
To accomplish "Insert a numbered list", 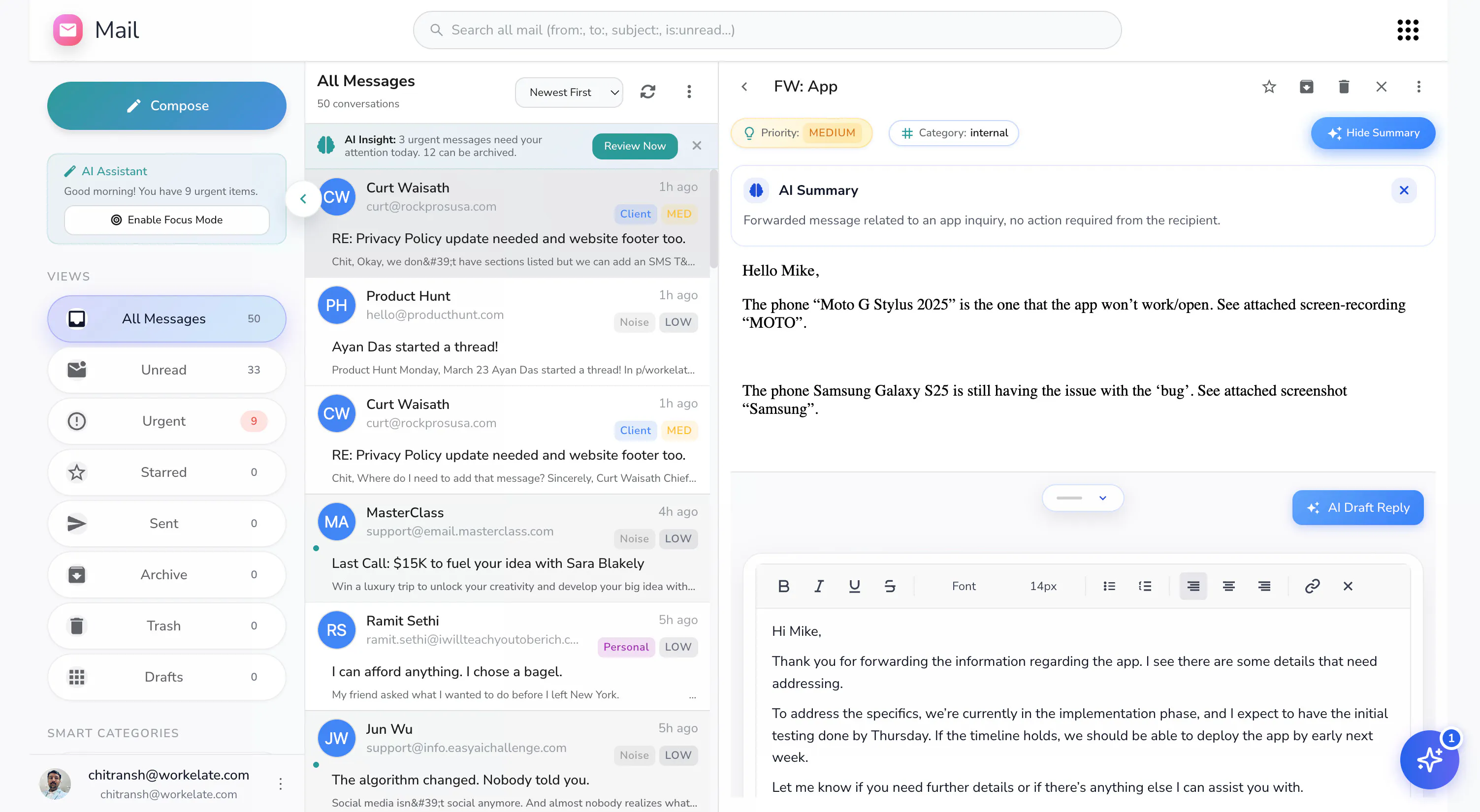I will pyautogui.click(x=1145, y=586).
